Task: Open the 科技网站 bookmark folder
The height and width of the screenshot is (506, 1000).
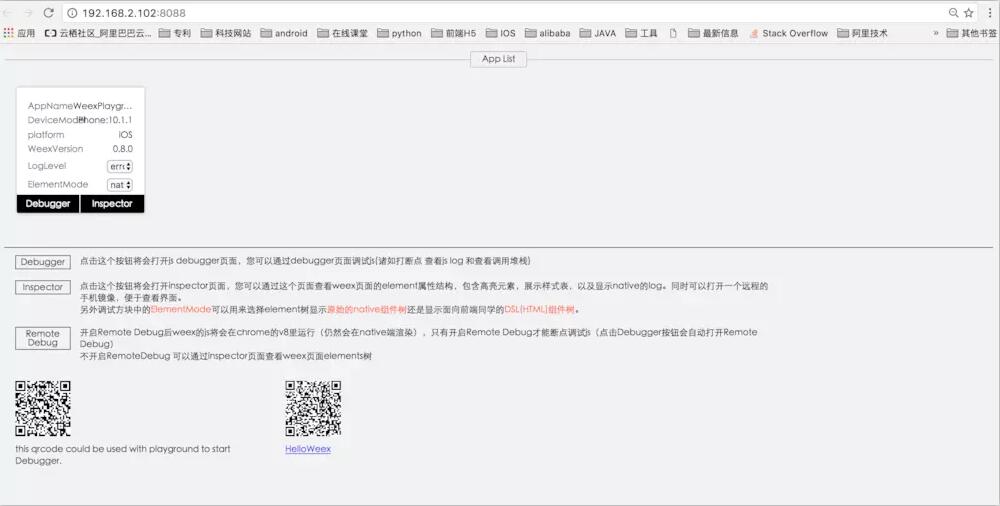Action: 226,33
